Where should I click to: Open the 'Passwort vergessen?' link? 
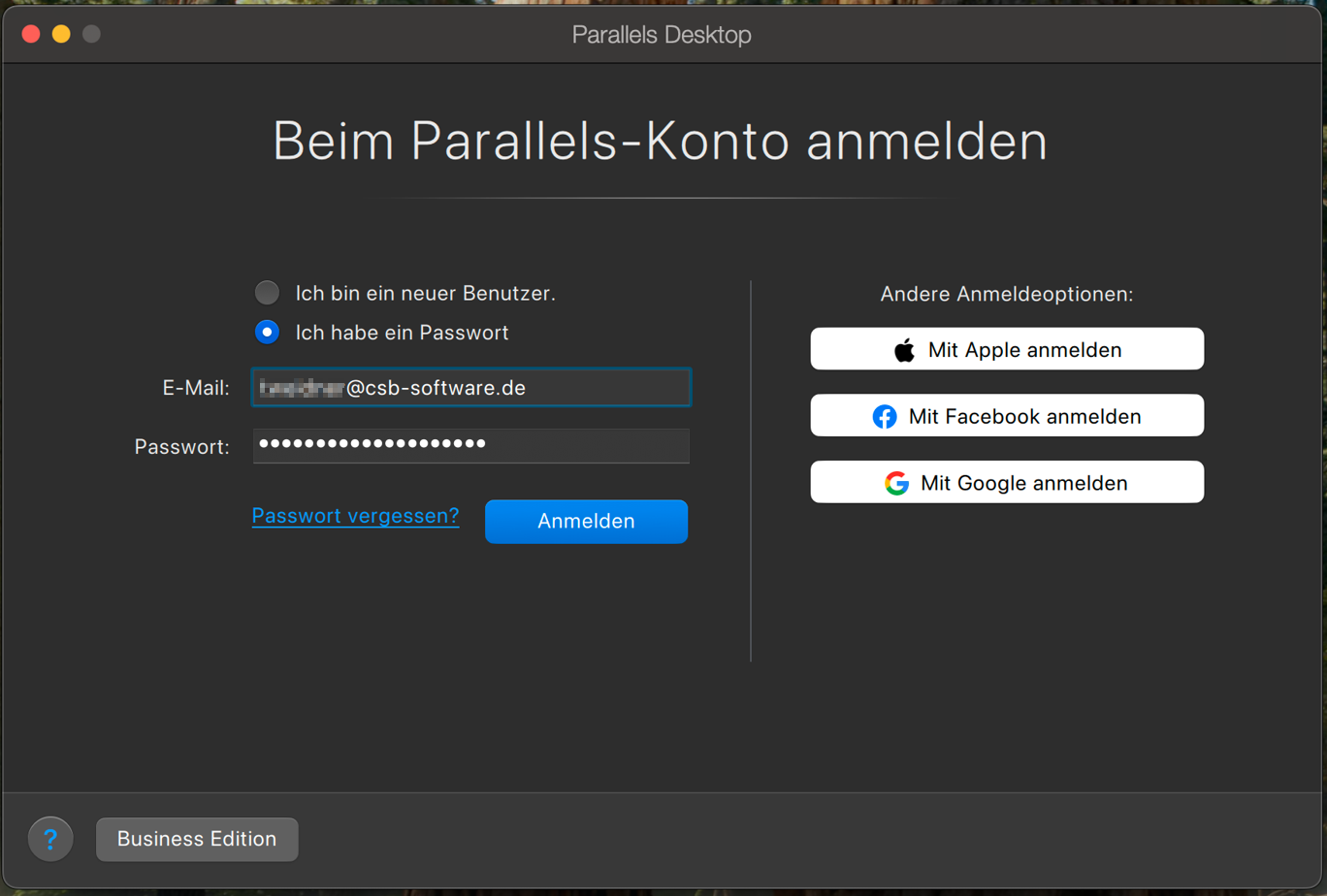pyautogui.click(x=355, y=516)
